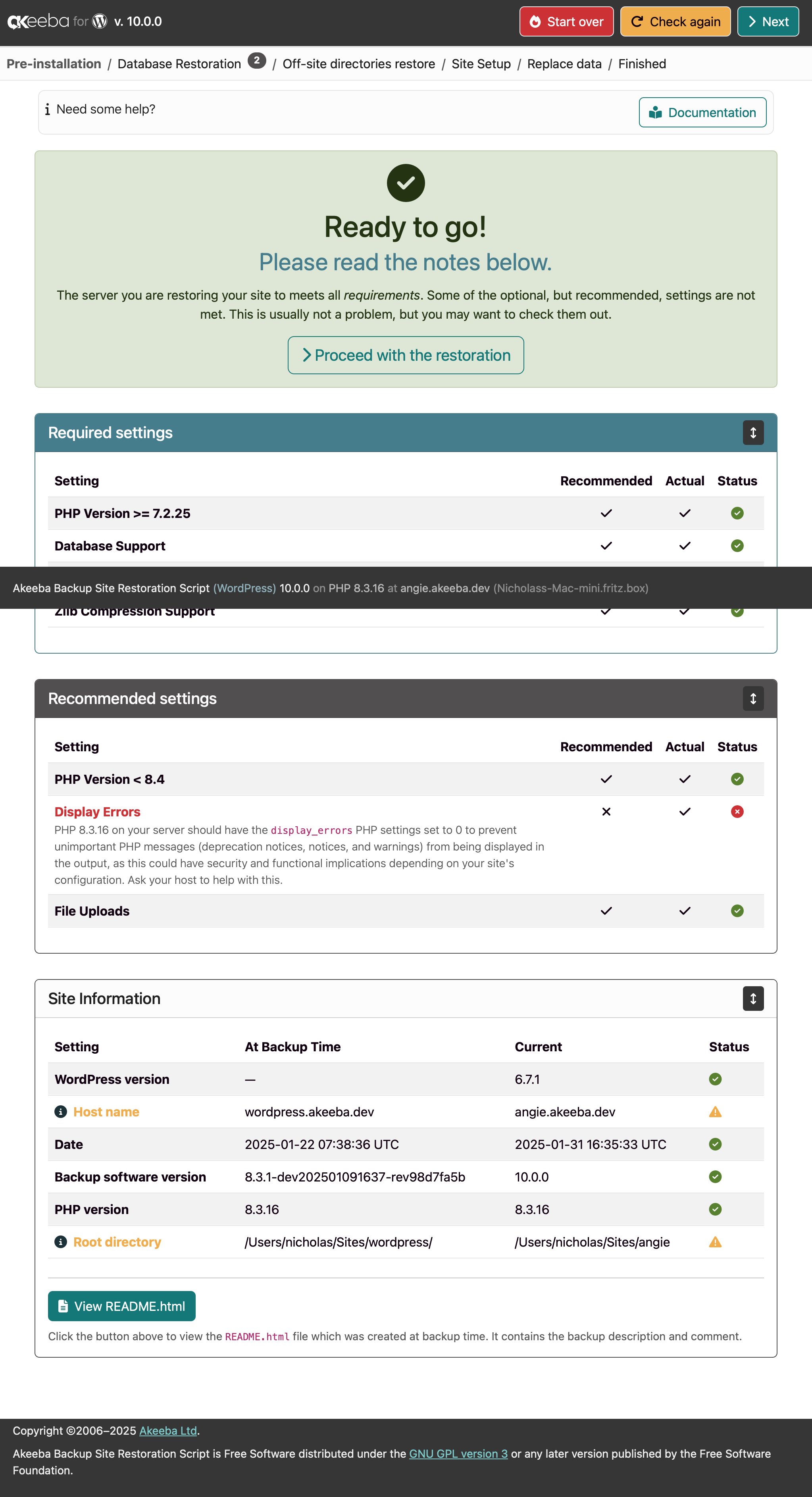Go to the Replace data step
Viewport: 812px width, 1497px height.
click(x=564, y=64)
